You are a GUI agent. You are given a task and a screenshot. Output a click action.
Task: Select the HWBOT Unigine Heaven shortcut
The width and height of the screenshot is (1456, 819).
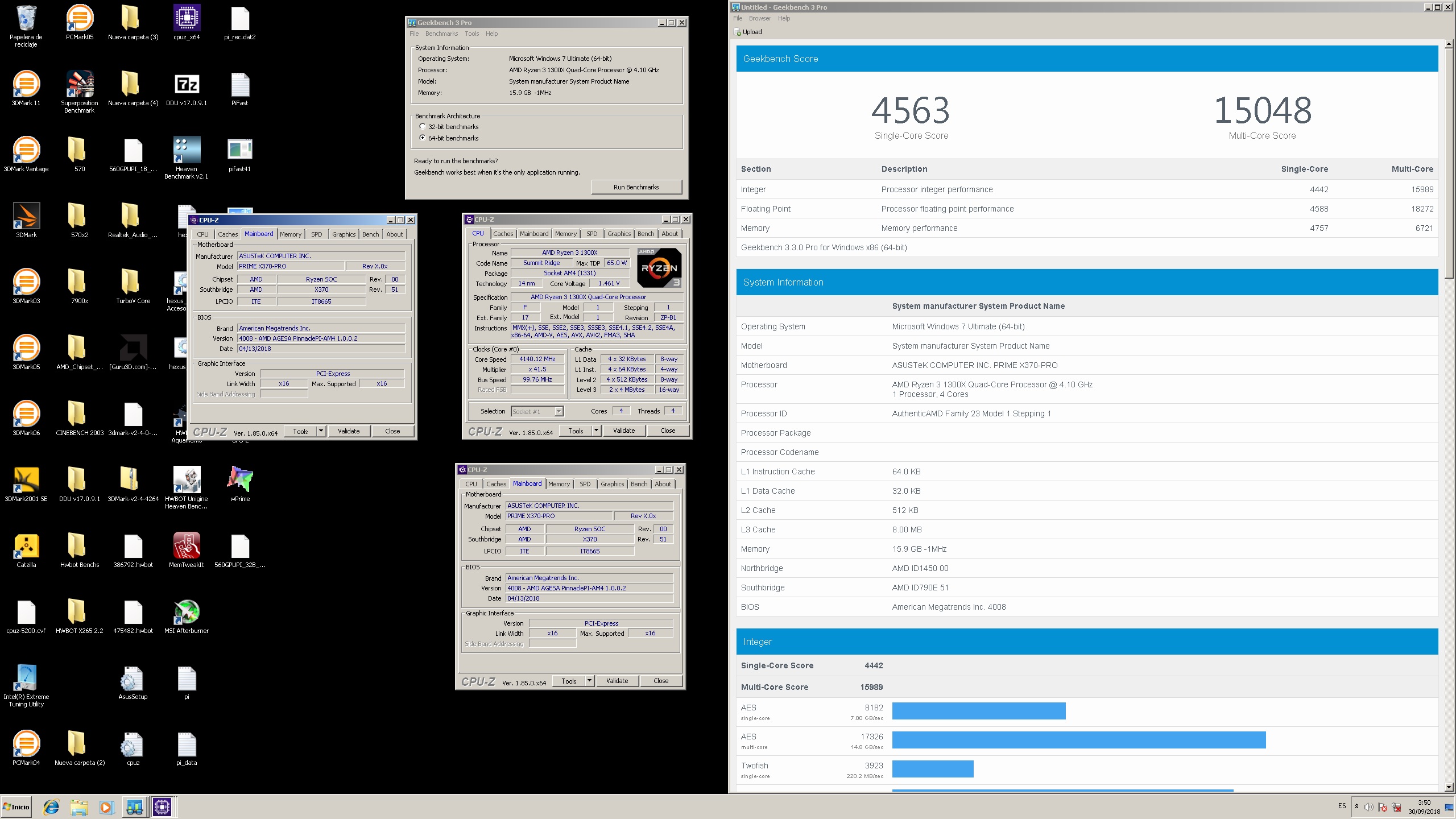tap(187, 487)
